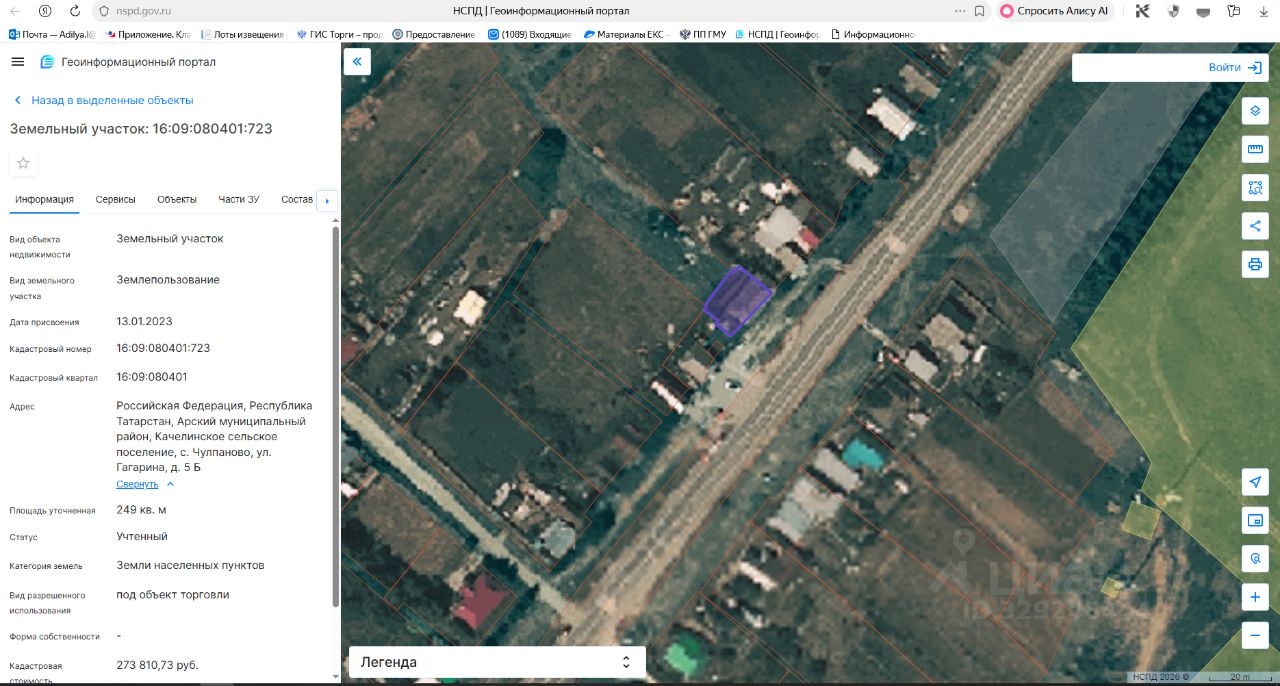Open the Объекты tab
1280x686 pixels.
(x=177, y=199)
